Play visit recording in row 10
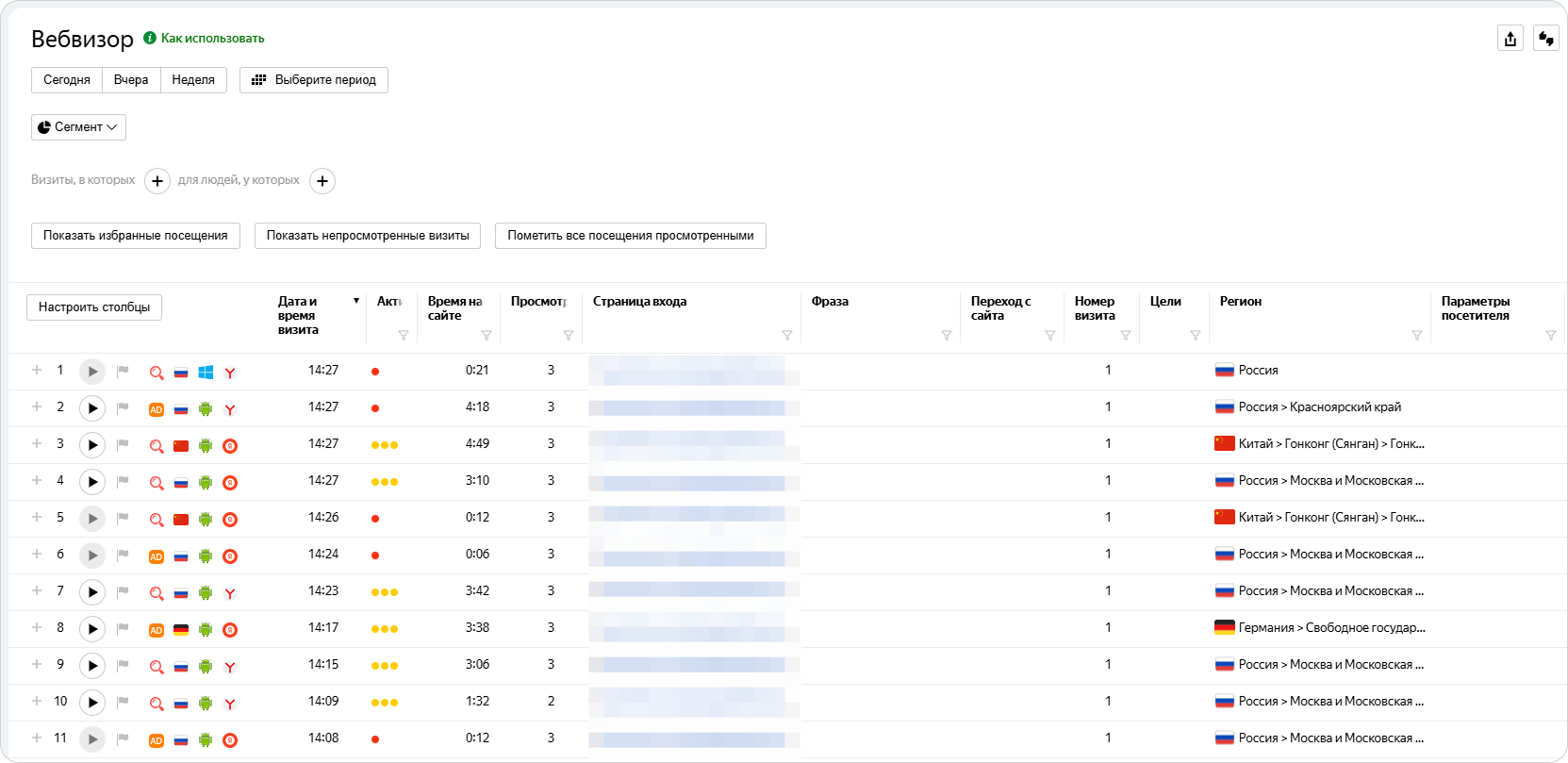This screenshot has width=1568, height=763. [92, 703]
